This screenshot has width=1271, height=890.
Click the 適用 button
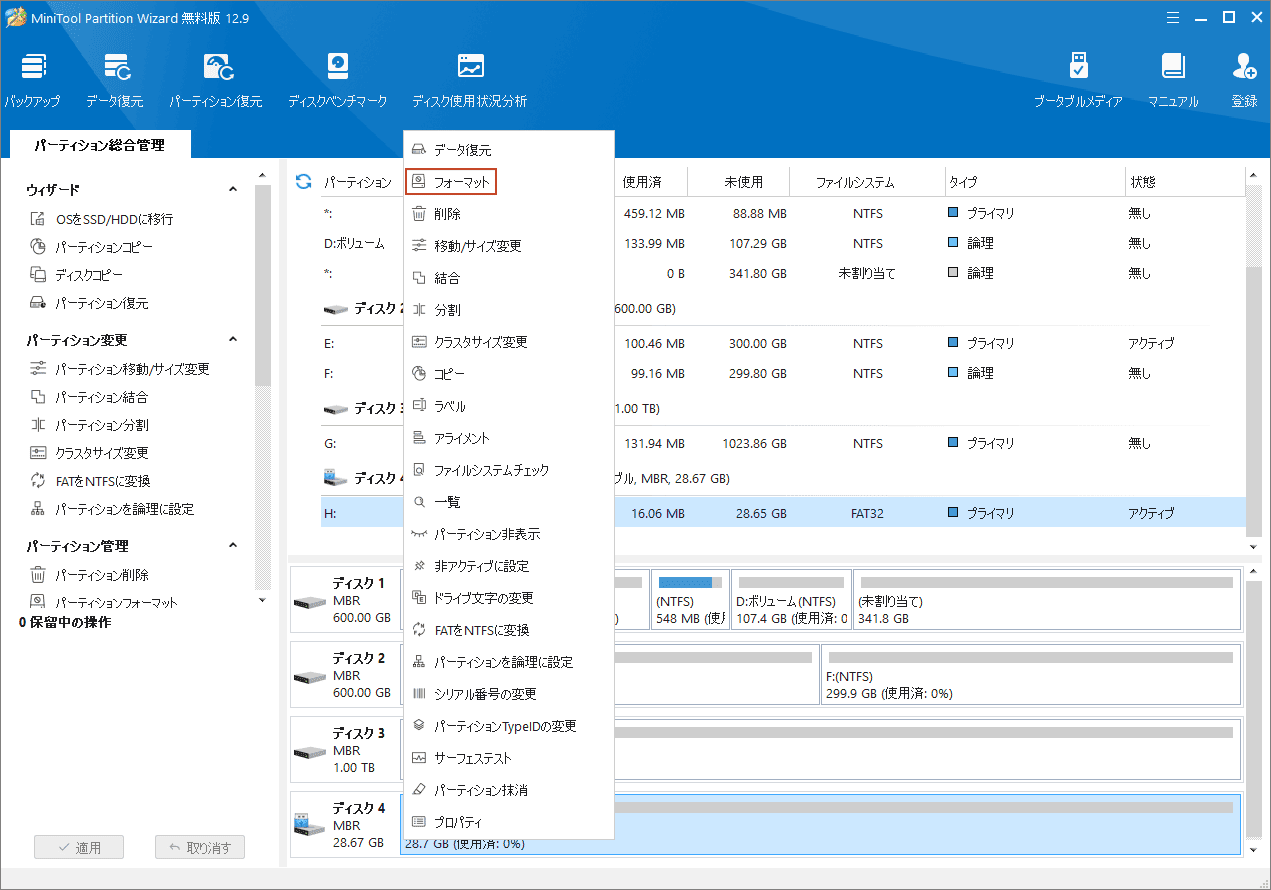pos(79,847)
